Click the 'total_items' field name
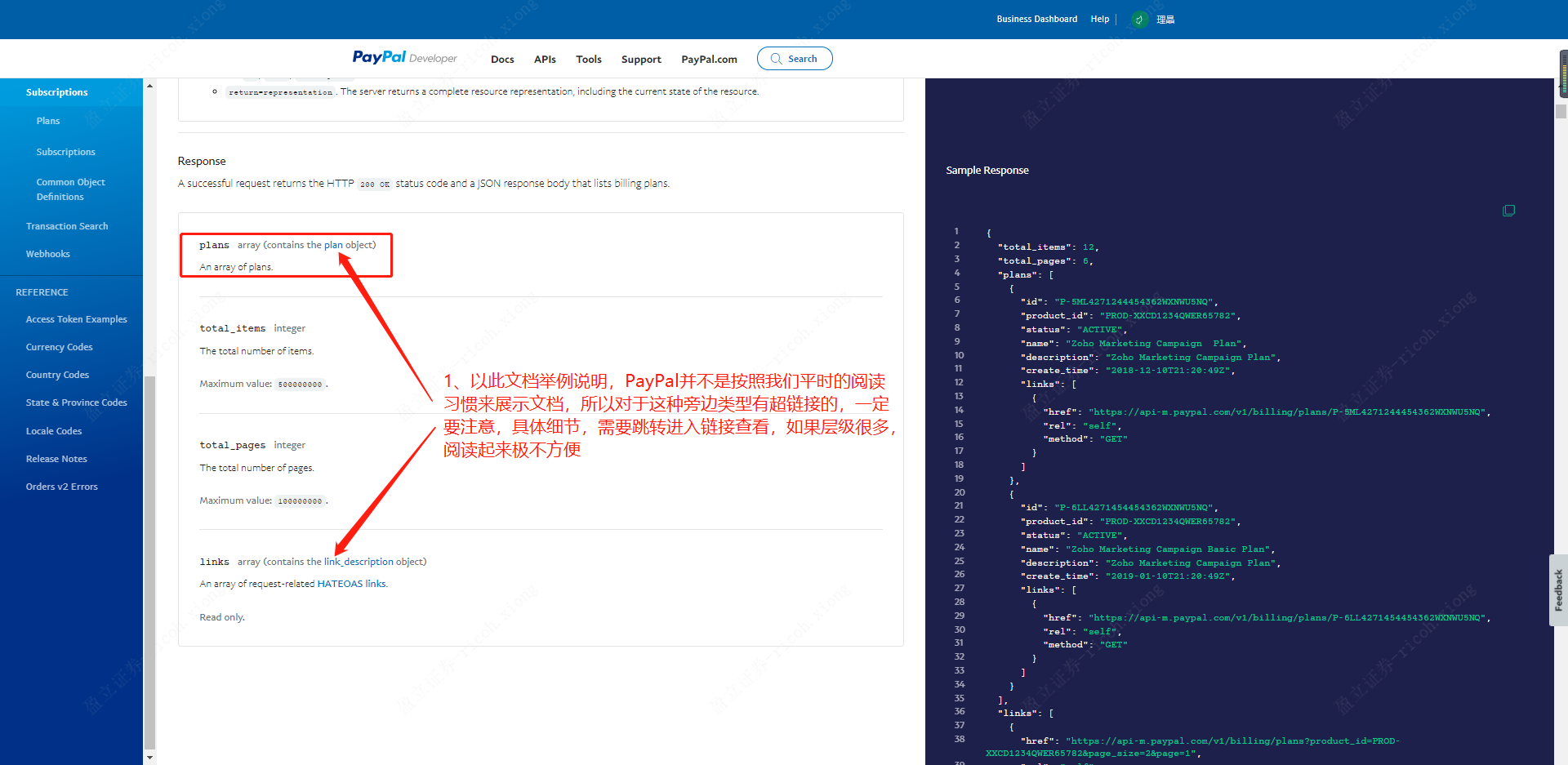Screen dimensions: 1568x765 232,328
